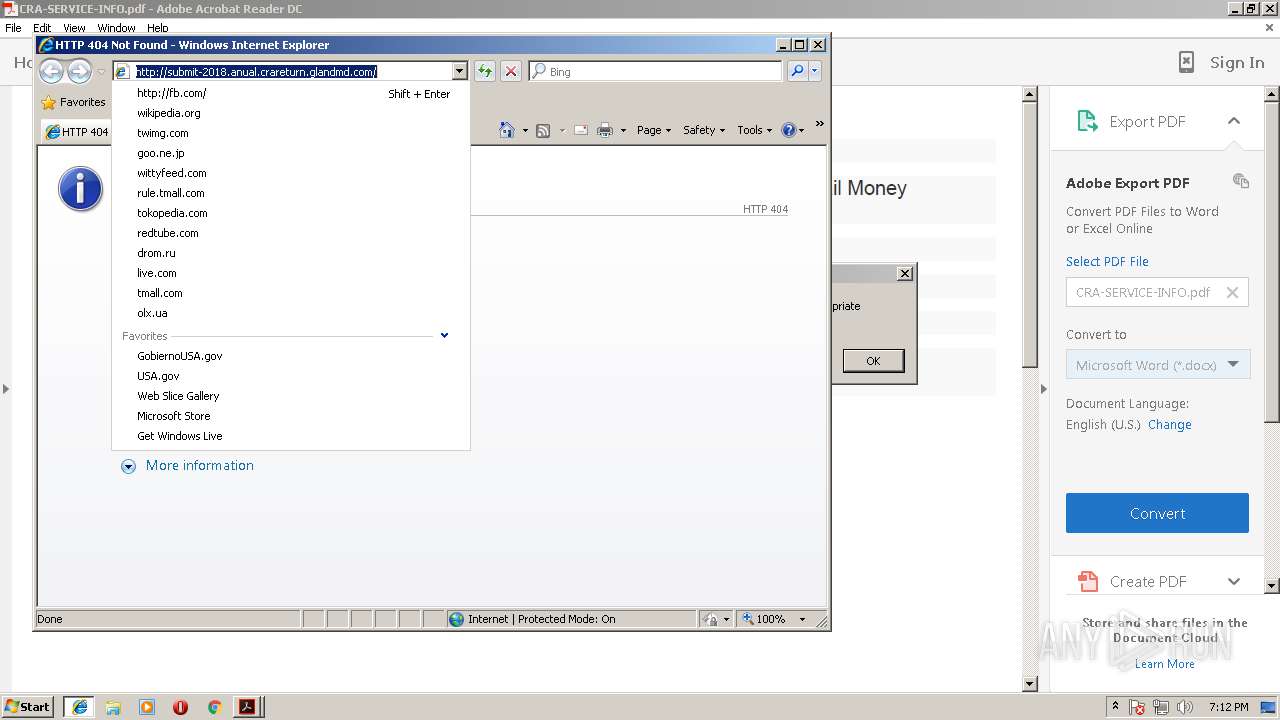Select the HTTP 404 browser tab

(x=76, y=131)
